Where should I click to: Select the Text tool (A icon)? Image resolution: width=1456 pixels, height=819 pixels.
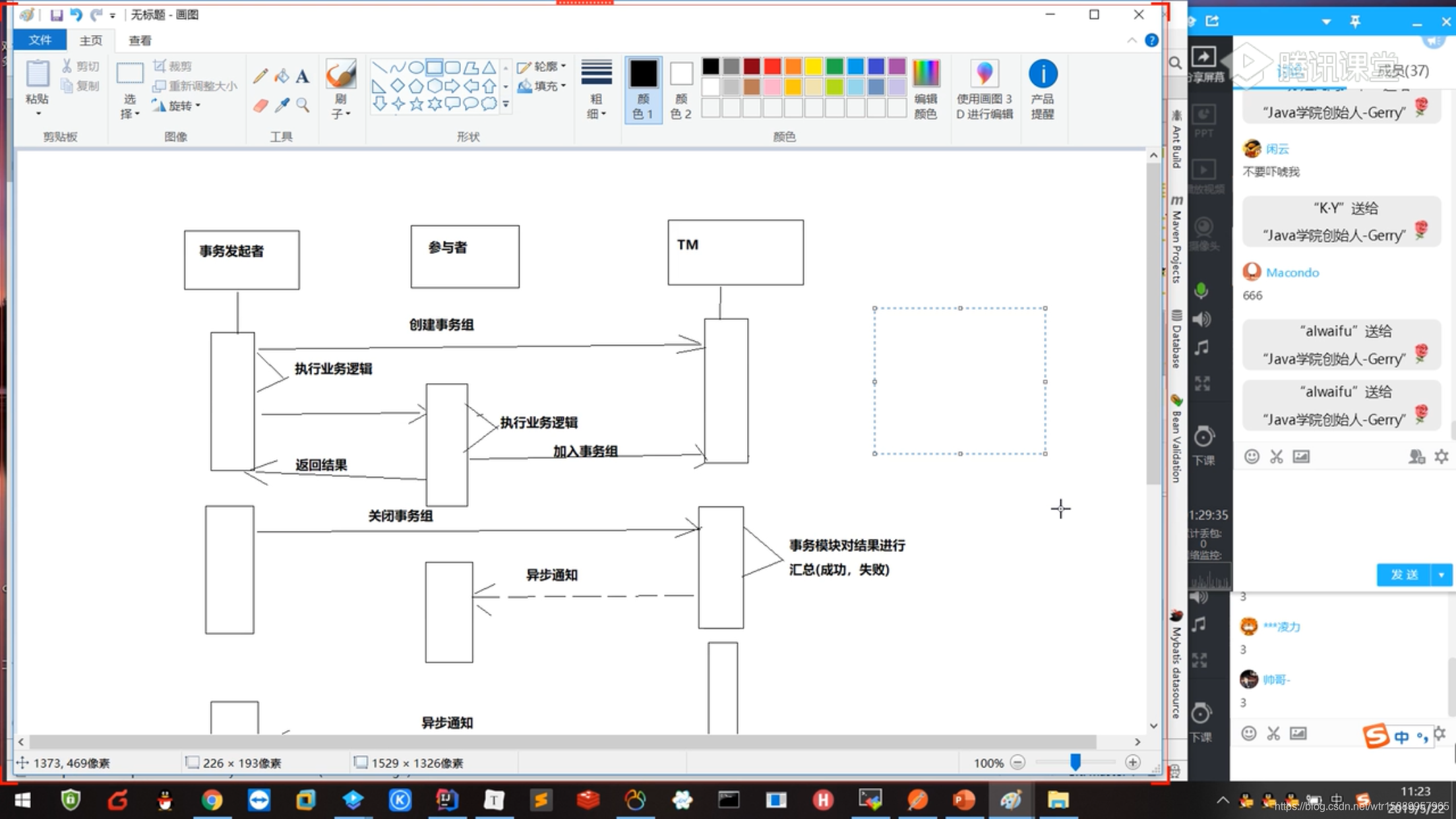(303, 76)
